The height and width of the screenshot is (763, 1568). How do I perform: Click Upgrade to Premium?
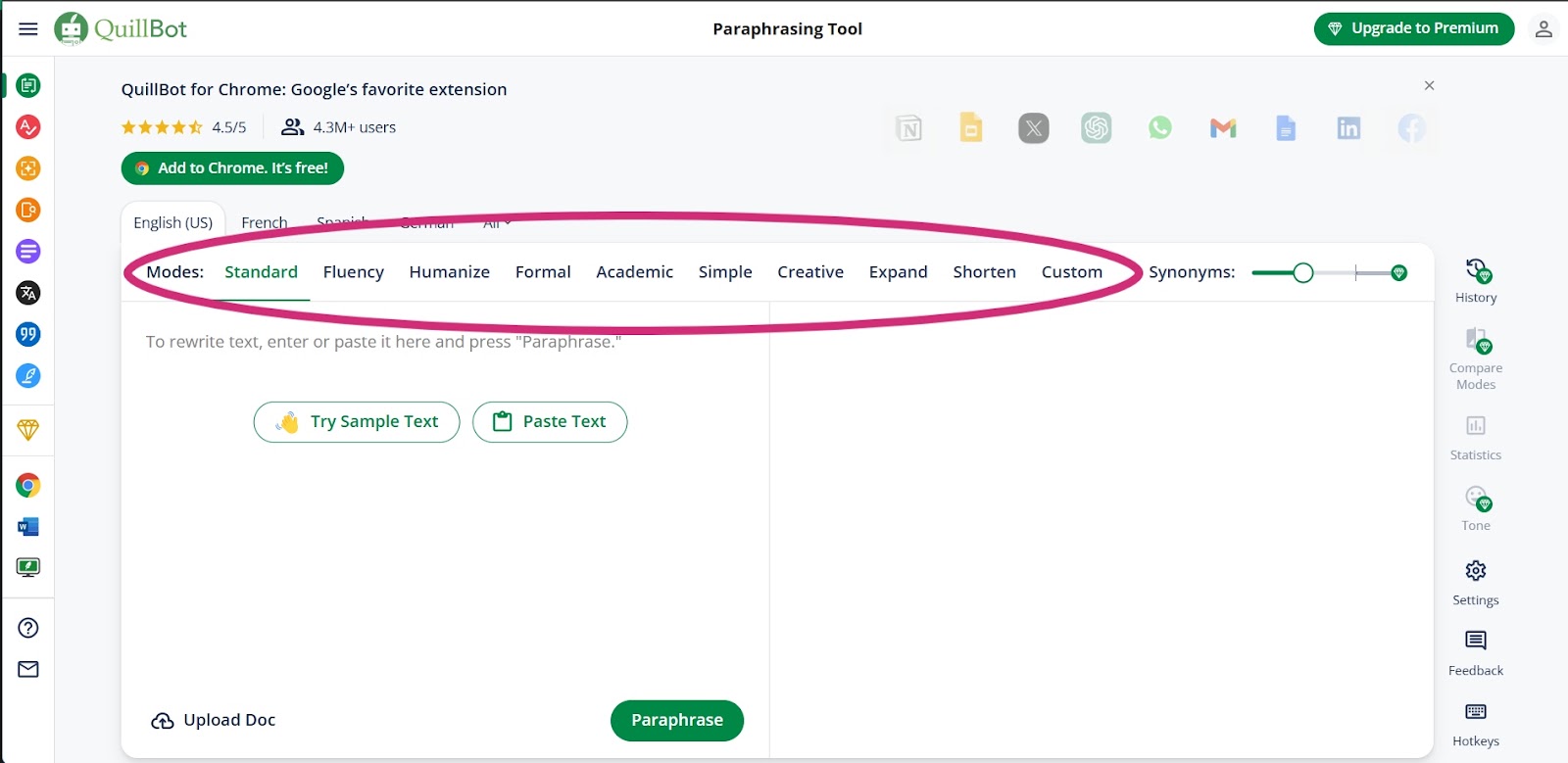click(x=1414, y=28)
